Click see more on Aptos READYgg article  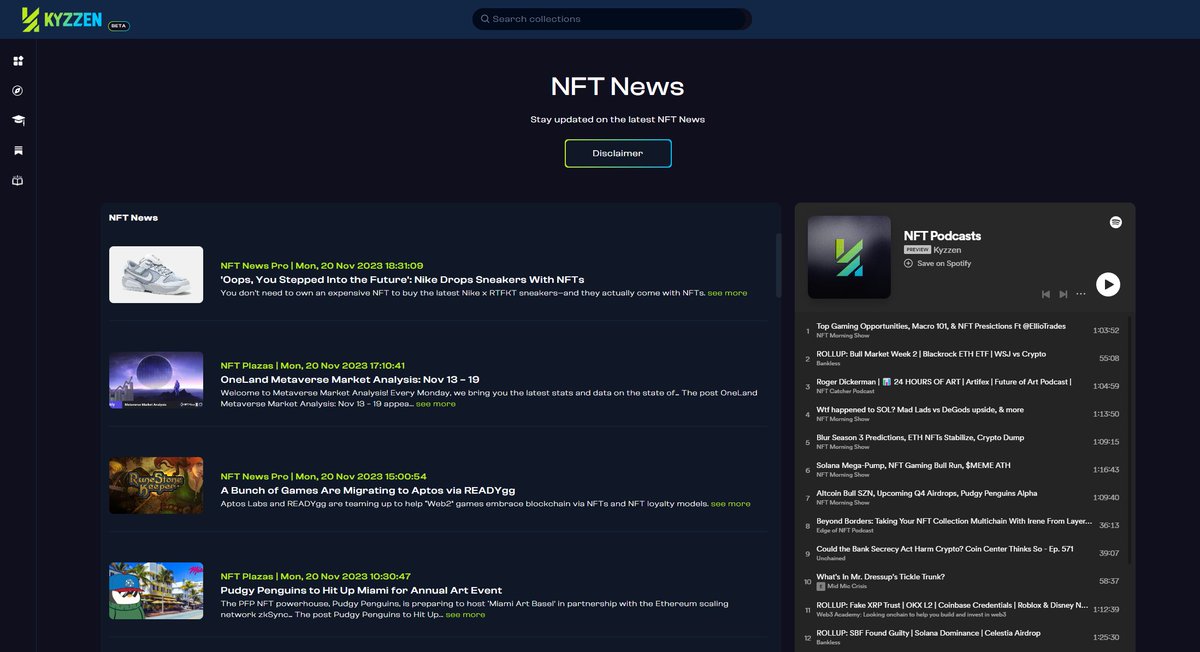tap(730, 504)
